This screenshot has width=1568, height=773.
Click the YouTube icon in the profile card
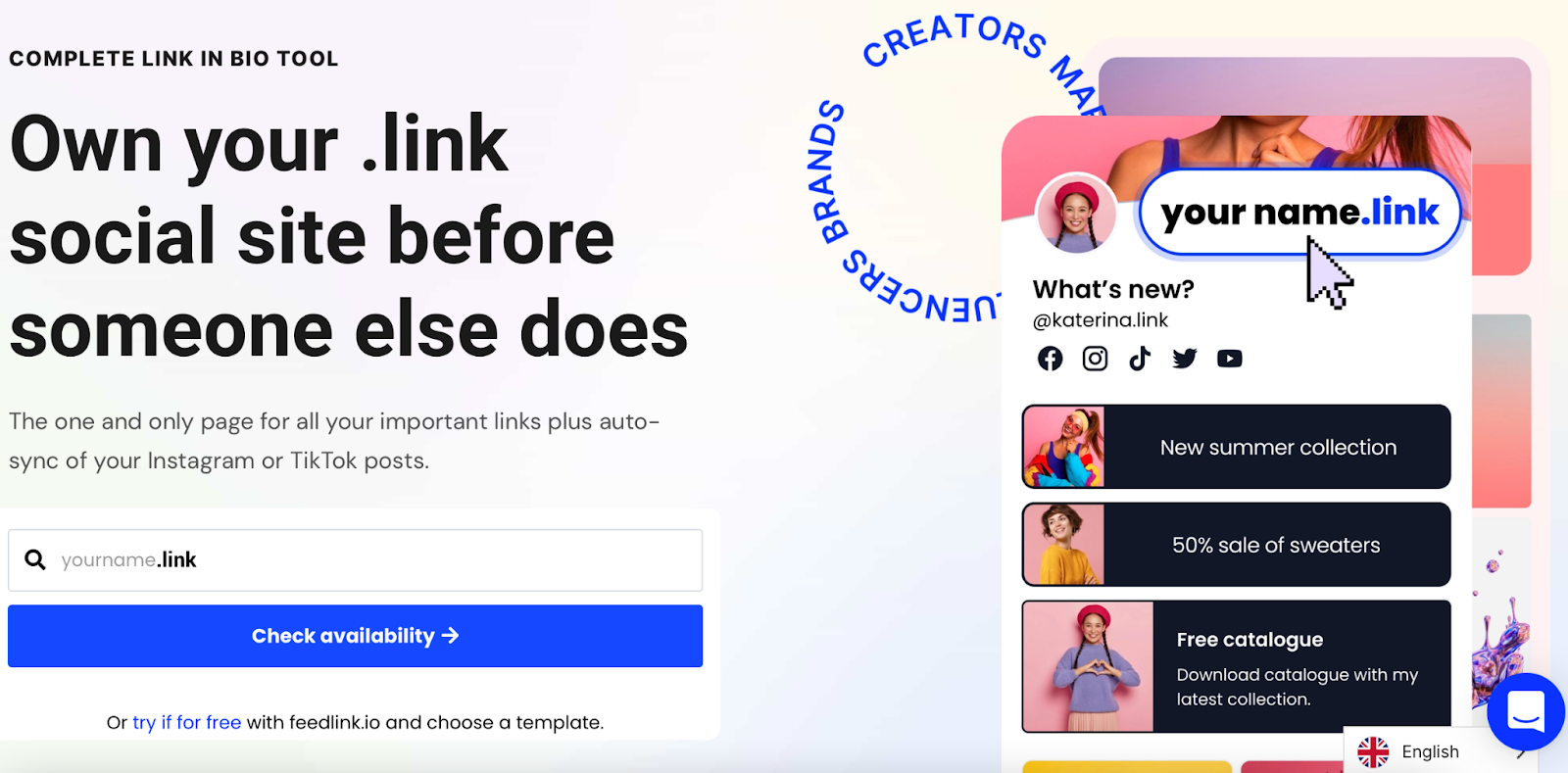click(1230, 359)
